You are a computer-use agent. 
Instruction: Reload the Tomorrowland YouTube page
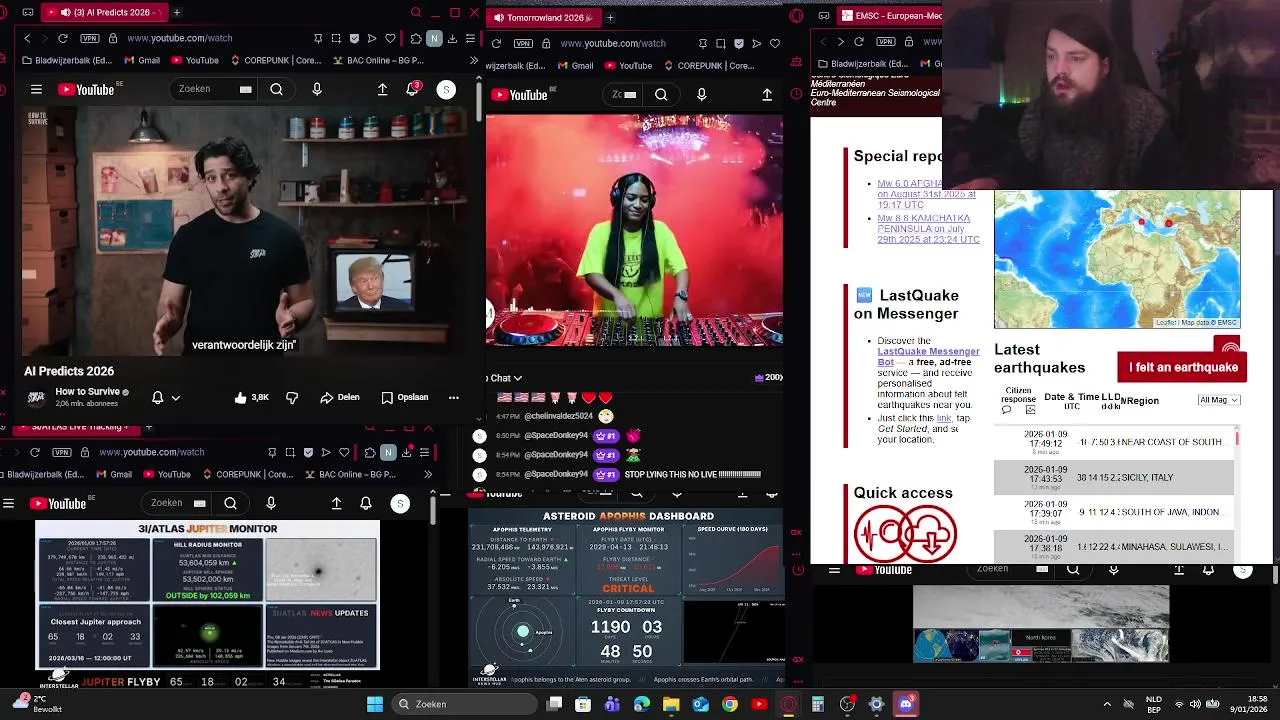496,43
